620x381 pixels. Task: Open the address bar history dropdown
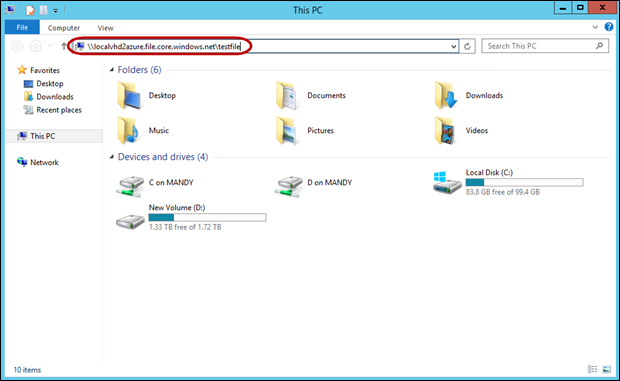(454, 47)
